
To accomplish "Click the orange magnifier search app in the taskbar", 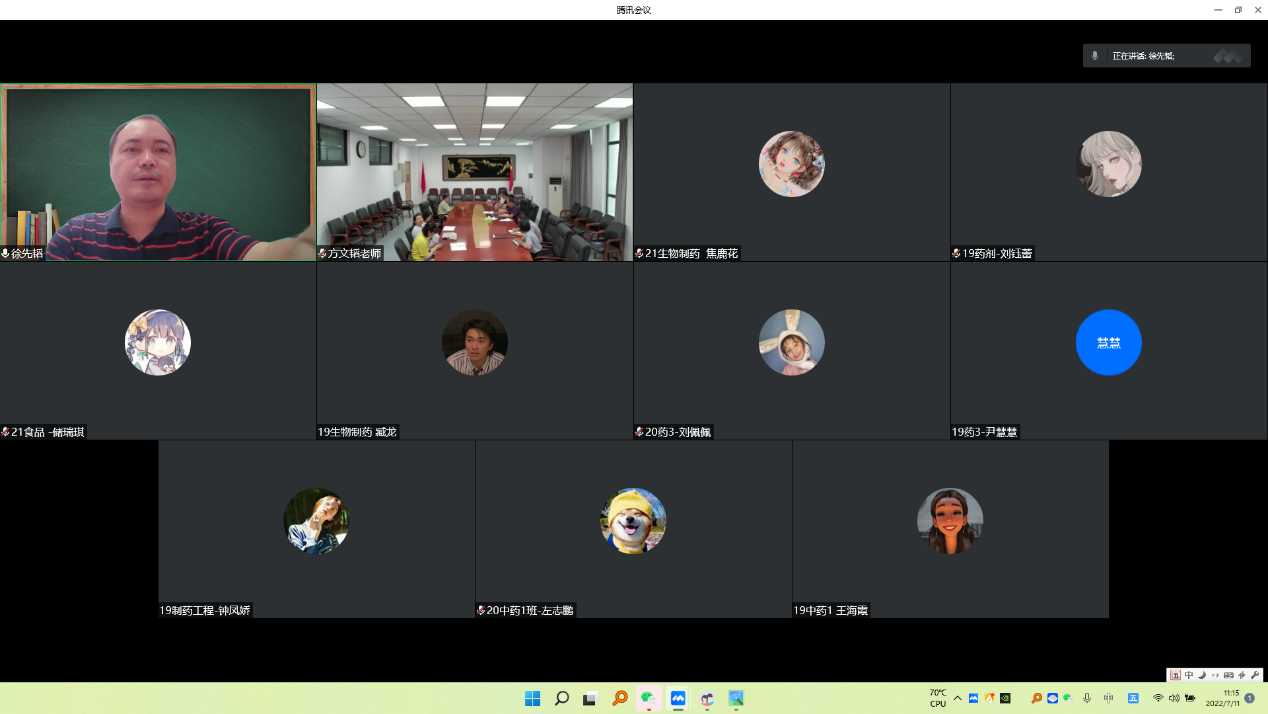I will pyautogui.click(x=620, y=698).
